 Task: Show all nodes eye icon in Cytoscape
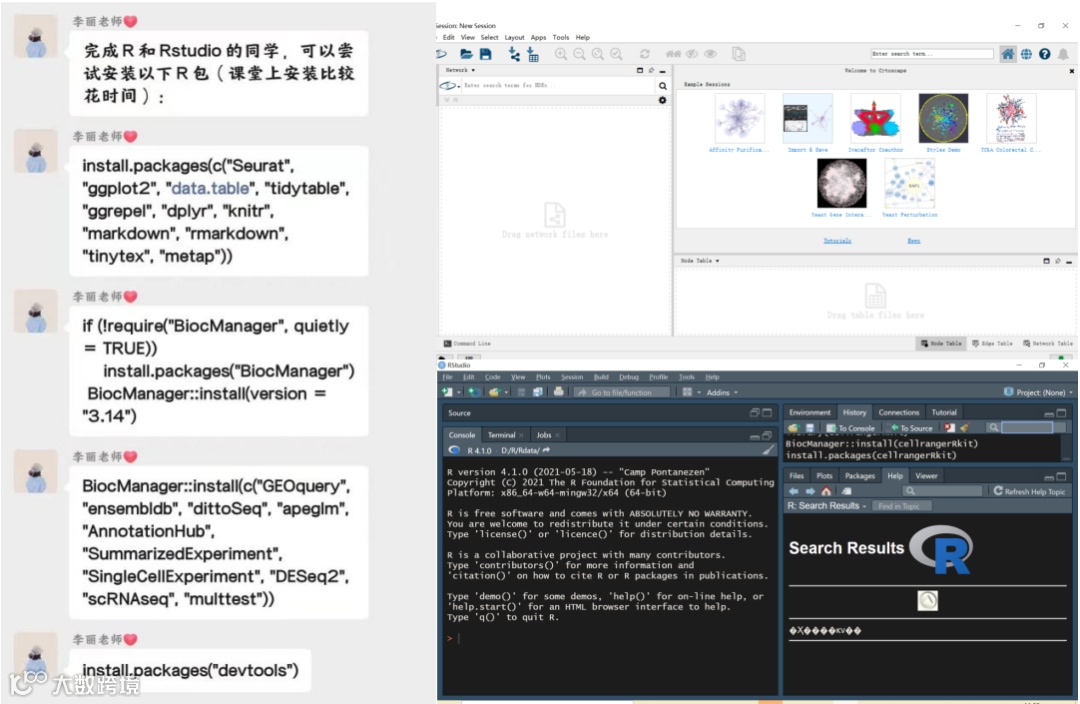pos(710,54)
